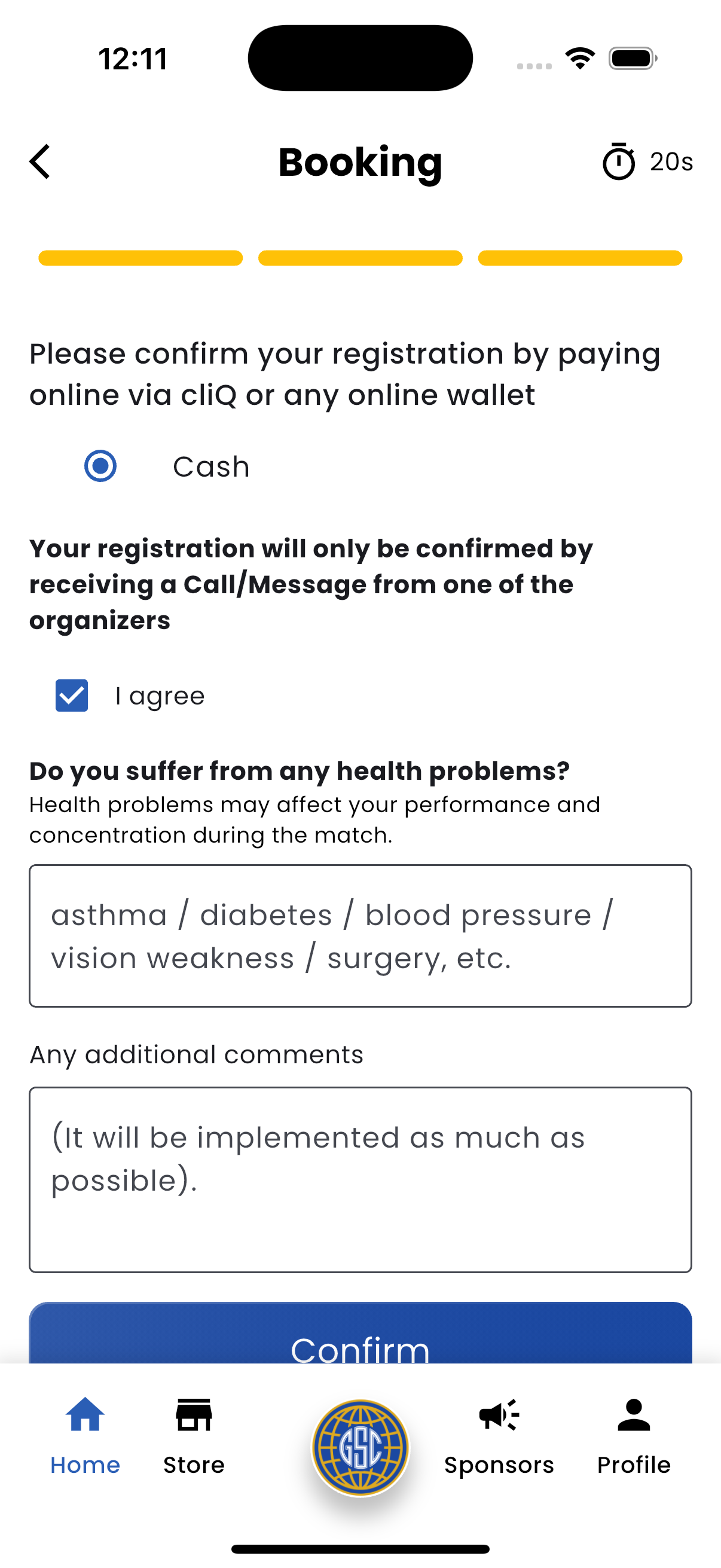Tap the 20s countdown timer text
The height and width of the screenshot is (1568, 721).
672,162
